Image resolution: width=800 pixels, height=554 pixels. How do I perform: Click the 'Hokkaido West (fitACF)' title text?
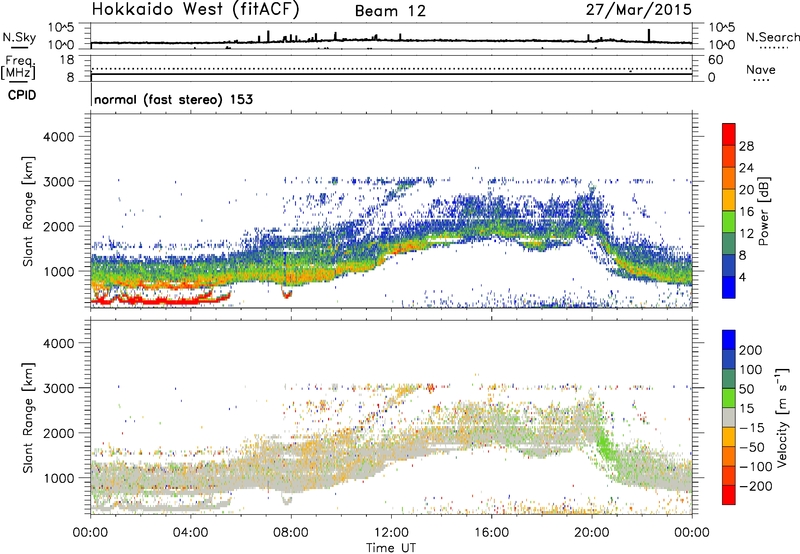[x=195, y=10]
